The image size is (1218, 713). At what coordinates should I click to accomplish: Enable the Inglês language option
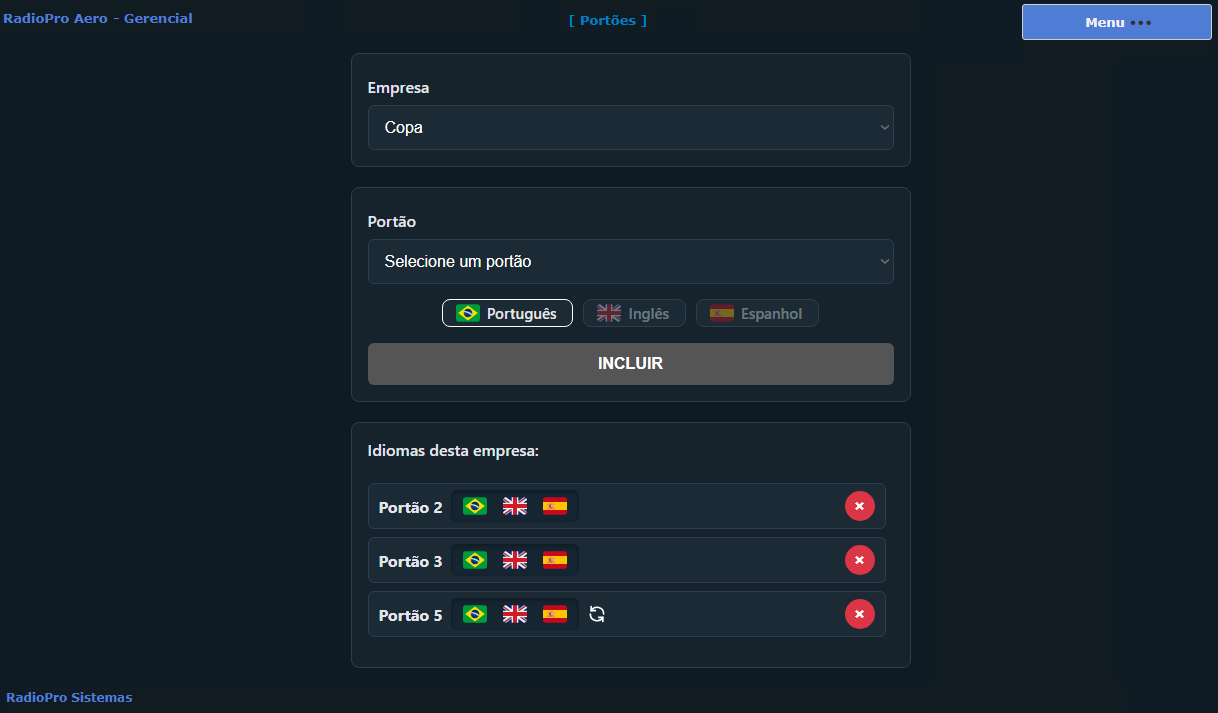[634, 313]
